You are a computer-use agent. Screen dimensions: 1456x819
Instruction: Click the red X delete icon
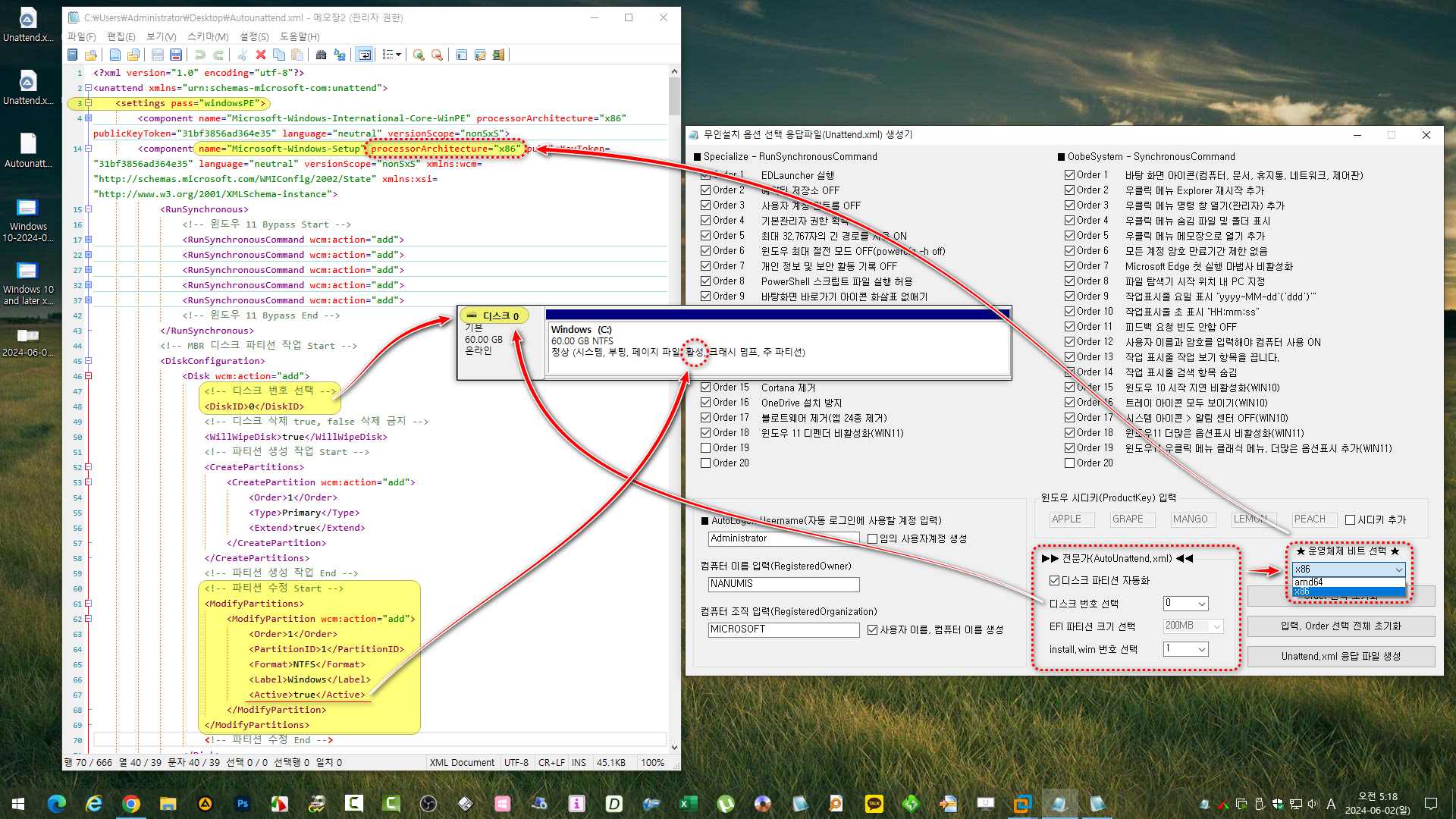[x=261, y=55]
